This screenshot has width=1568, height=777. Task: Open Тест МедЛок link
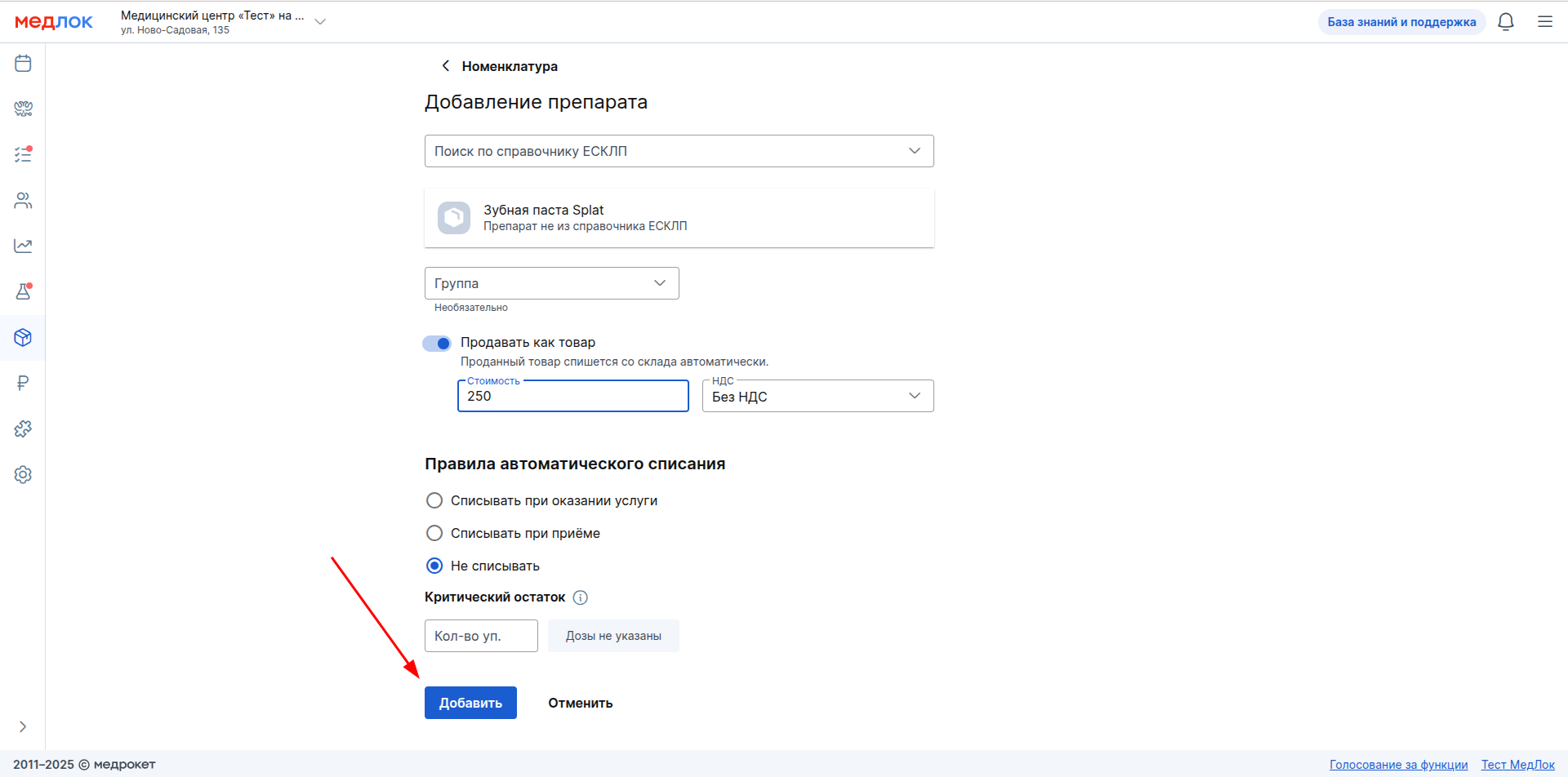(1518, 765)
